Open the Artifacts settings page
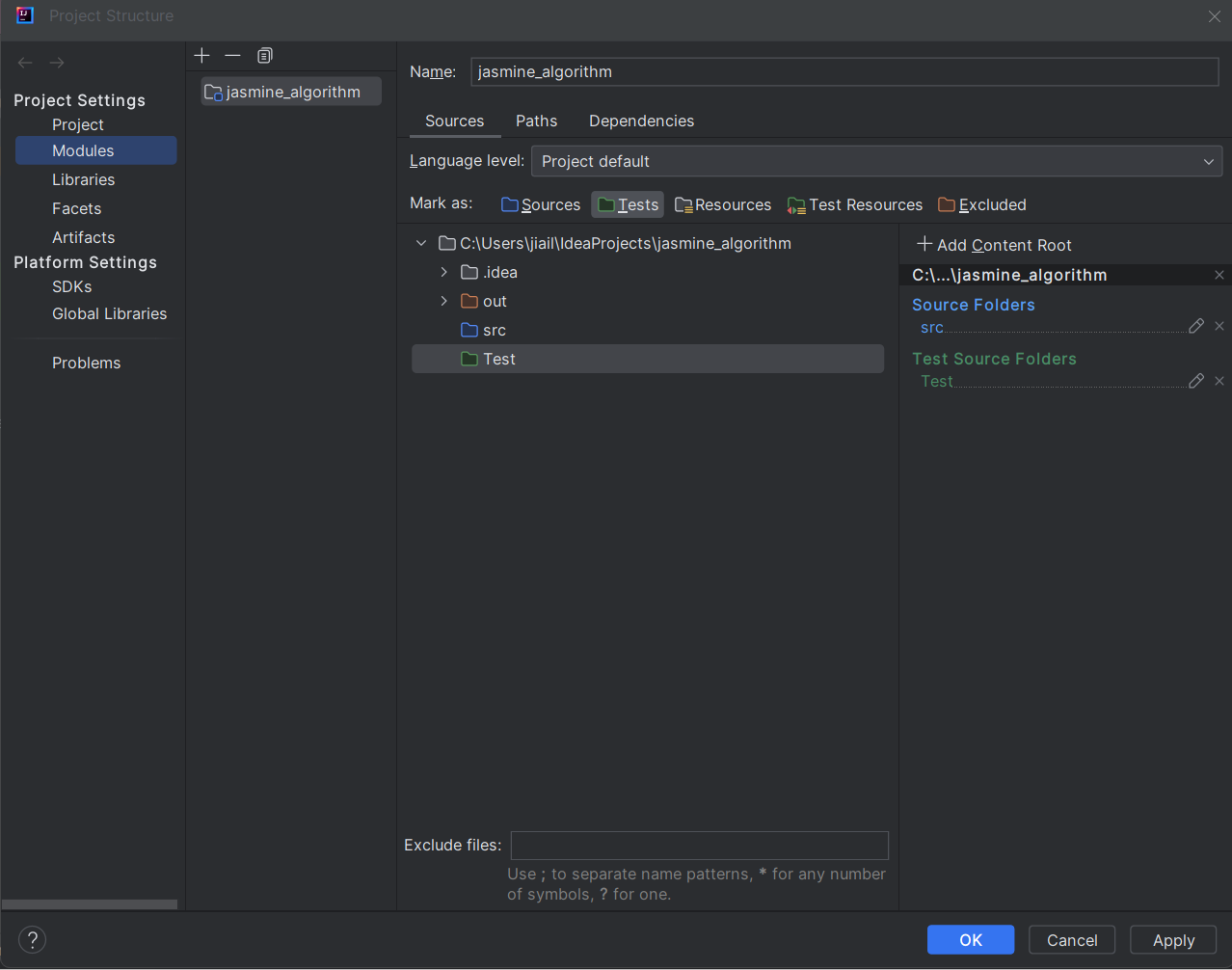Screen dimensions: 1232x970 83,237
